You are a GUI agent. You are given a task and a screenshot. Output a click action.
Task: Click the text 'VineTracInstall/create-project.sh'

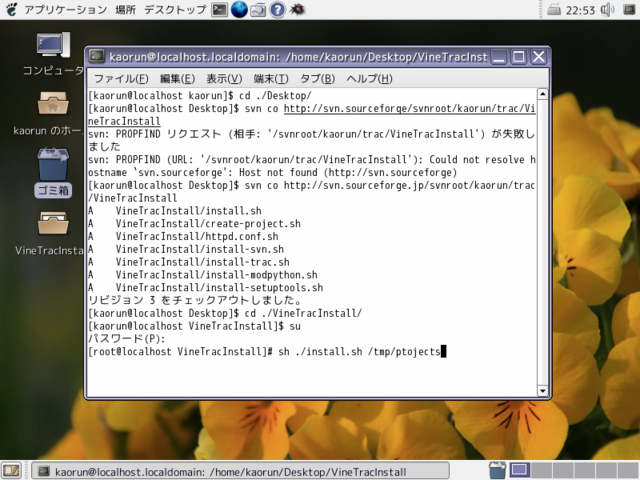(208, 224)
